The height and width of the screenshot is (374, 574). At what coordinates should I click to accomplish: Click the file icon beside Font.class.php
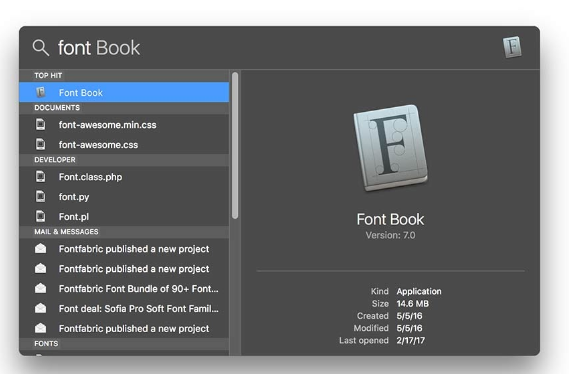coord(41,177)
